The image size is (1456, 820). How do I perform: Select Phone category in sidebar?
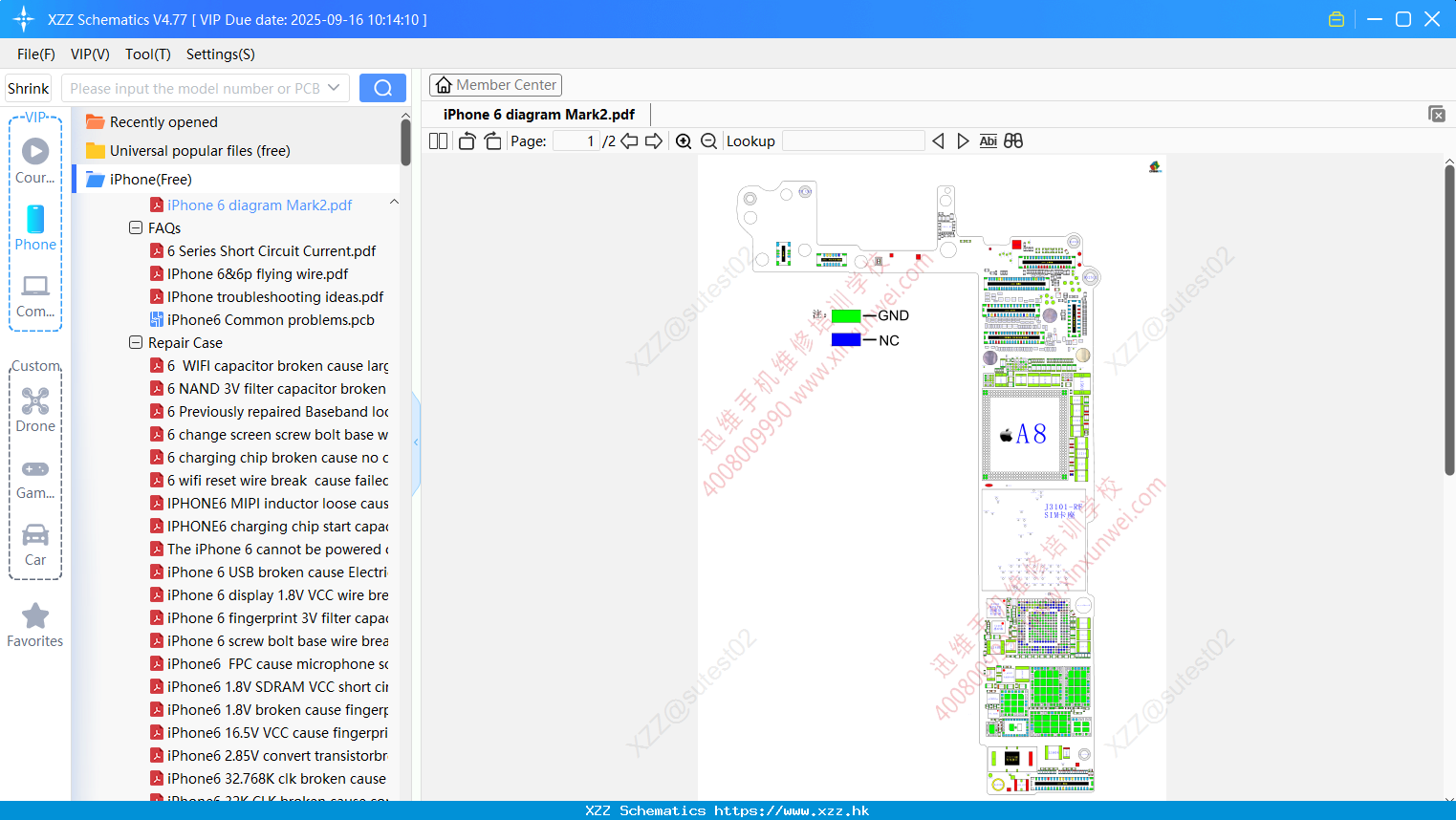click(35, 228)
